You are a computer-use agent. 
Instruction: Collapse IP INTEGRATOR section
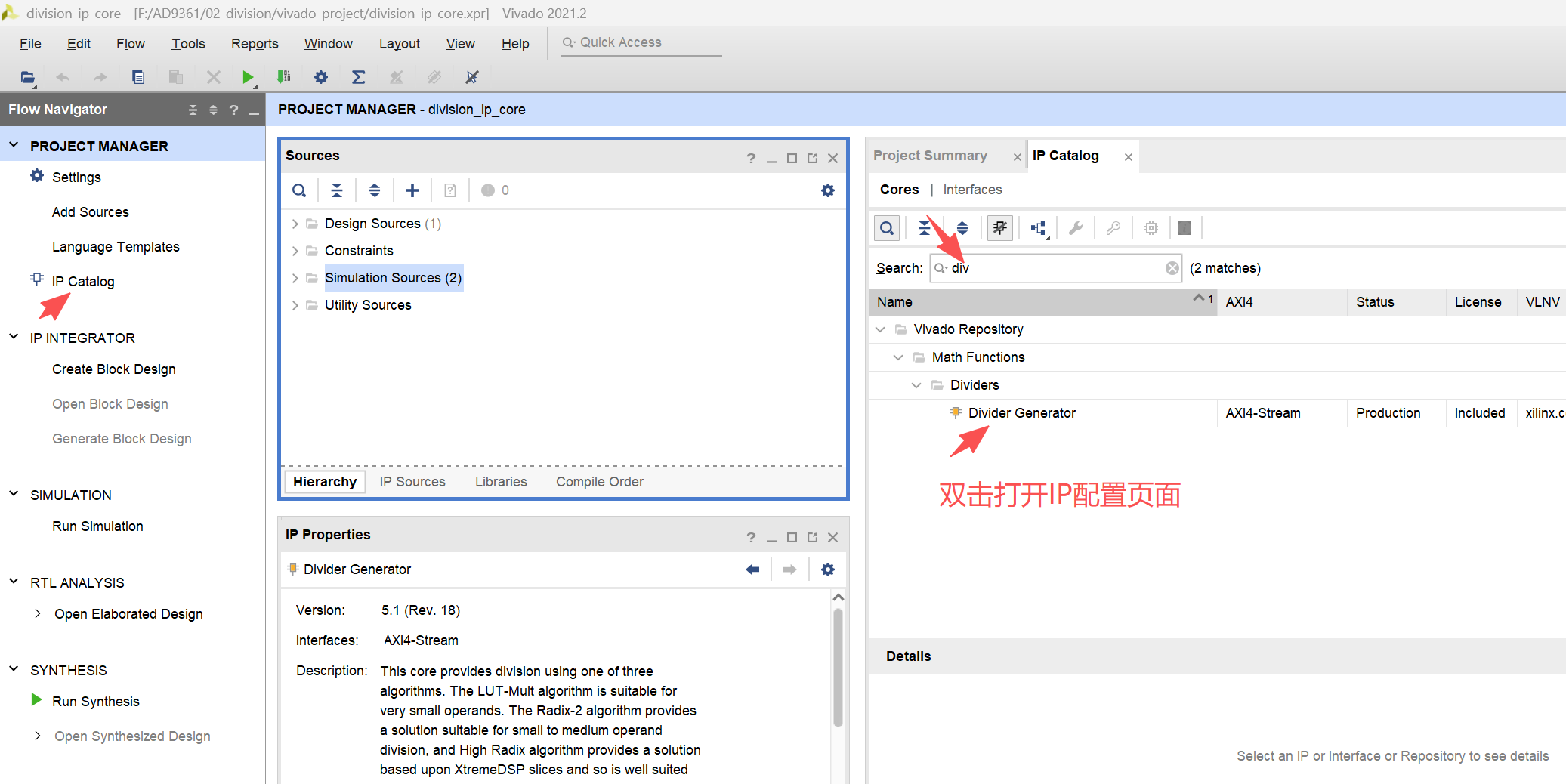point(14,337)
